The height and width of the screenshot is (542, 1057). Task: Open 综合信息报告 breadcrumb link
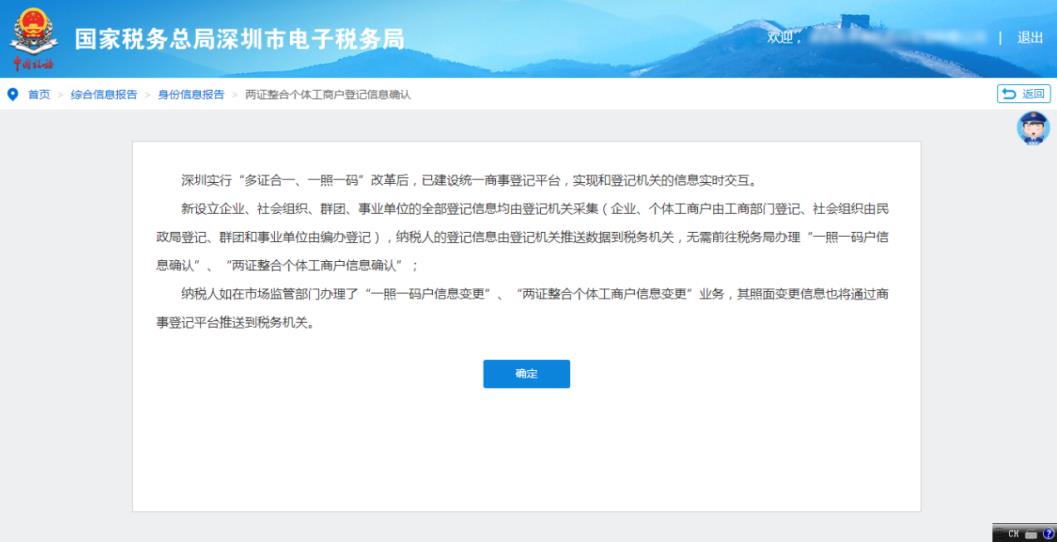[104, 94]
